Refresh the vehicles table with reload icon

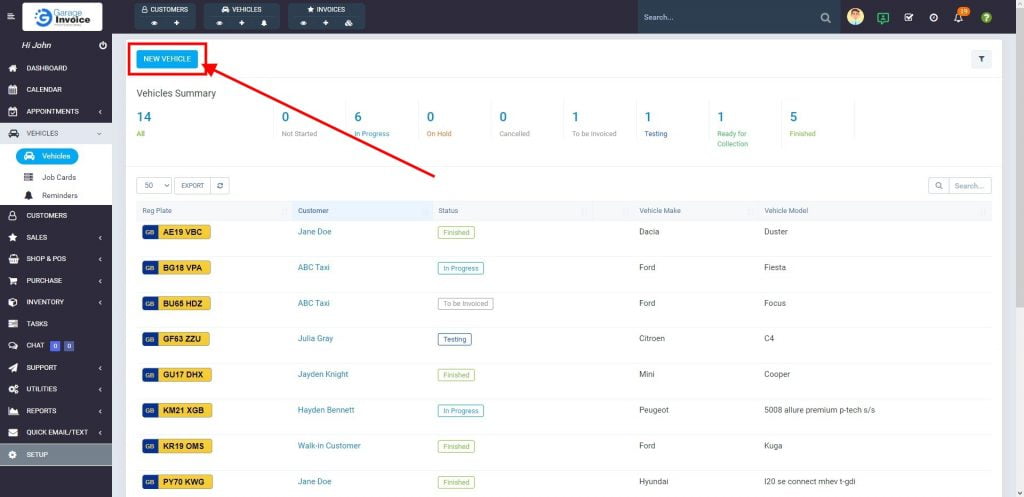[x=221, y=185]
